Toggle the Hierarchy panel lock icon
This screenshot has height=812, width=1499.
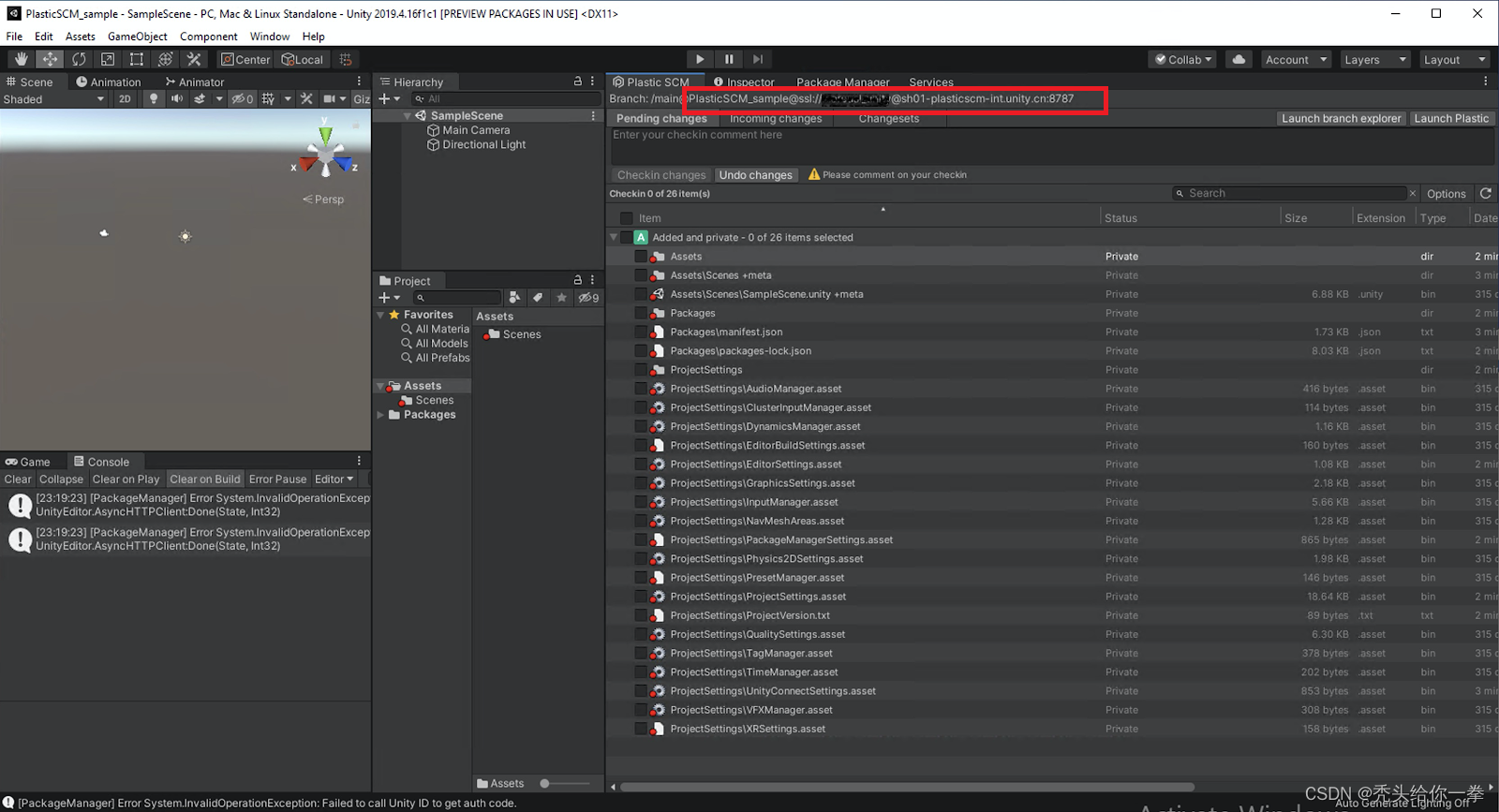pos(578,81)
